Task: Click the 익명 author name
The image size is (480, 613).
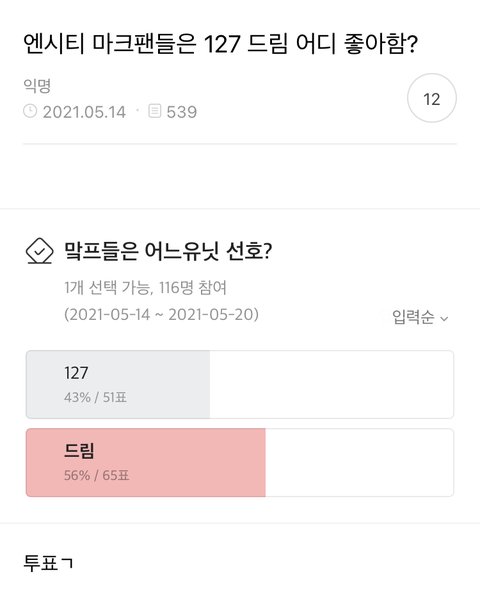Action: (37, 86)
